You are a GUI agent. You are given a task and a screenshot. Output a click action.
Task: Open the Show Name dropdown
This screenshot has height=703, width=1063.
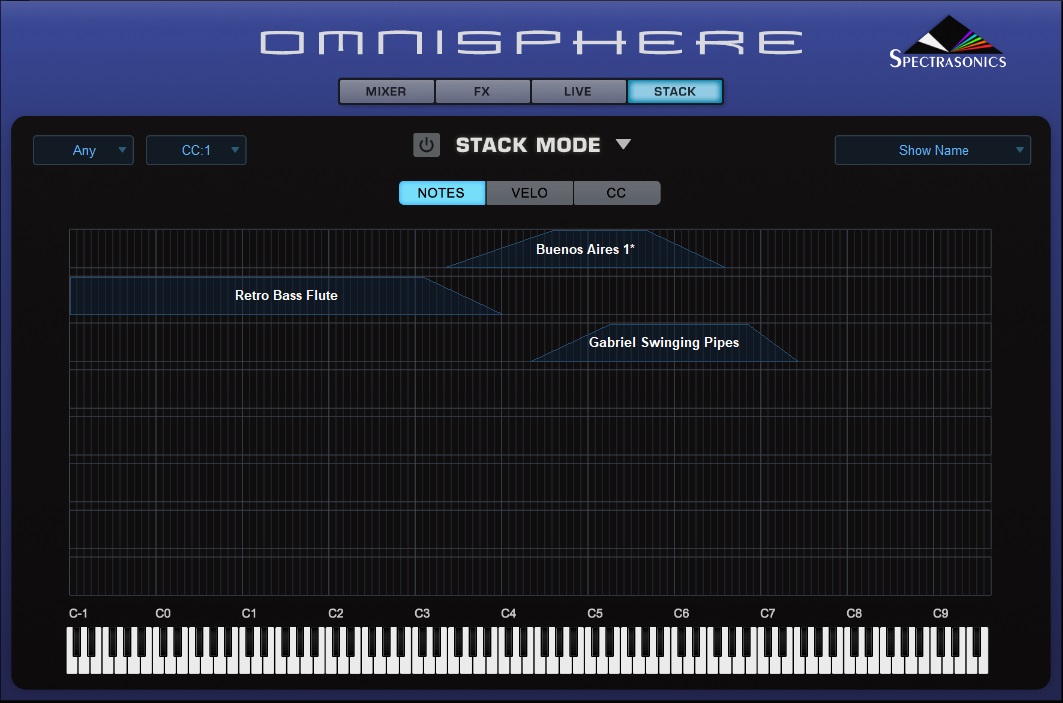(x=933, y=150)
